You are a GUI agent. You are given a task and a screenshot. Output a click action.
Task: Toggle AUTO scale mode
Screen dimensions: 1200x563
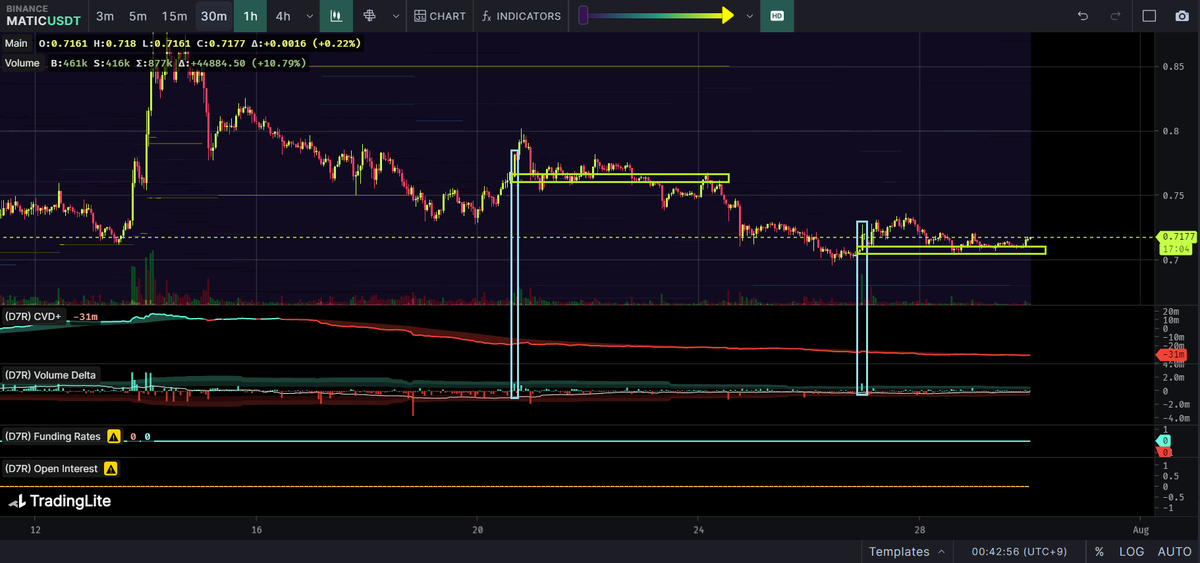[1174, 551]
